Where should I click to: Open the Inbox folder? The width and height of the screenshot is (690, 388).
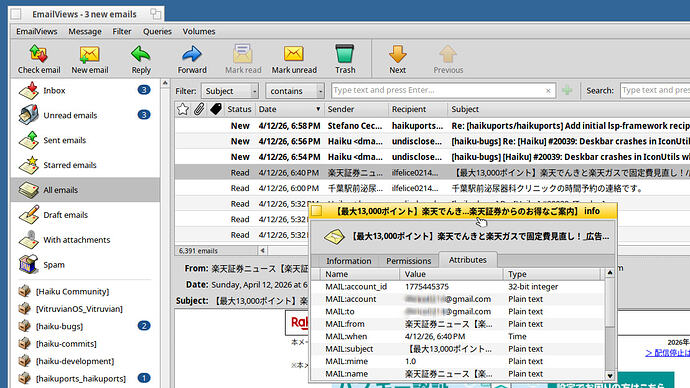click(85, 91)
